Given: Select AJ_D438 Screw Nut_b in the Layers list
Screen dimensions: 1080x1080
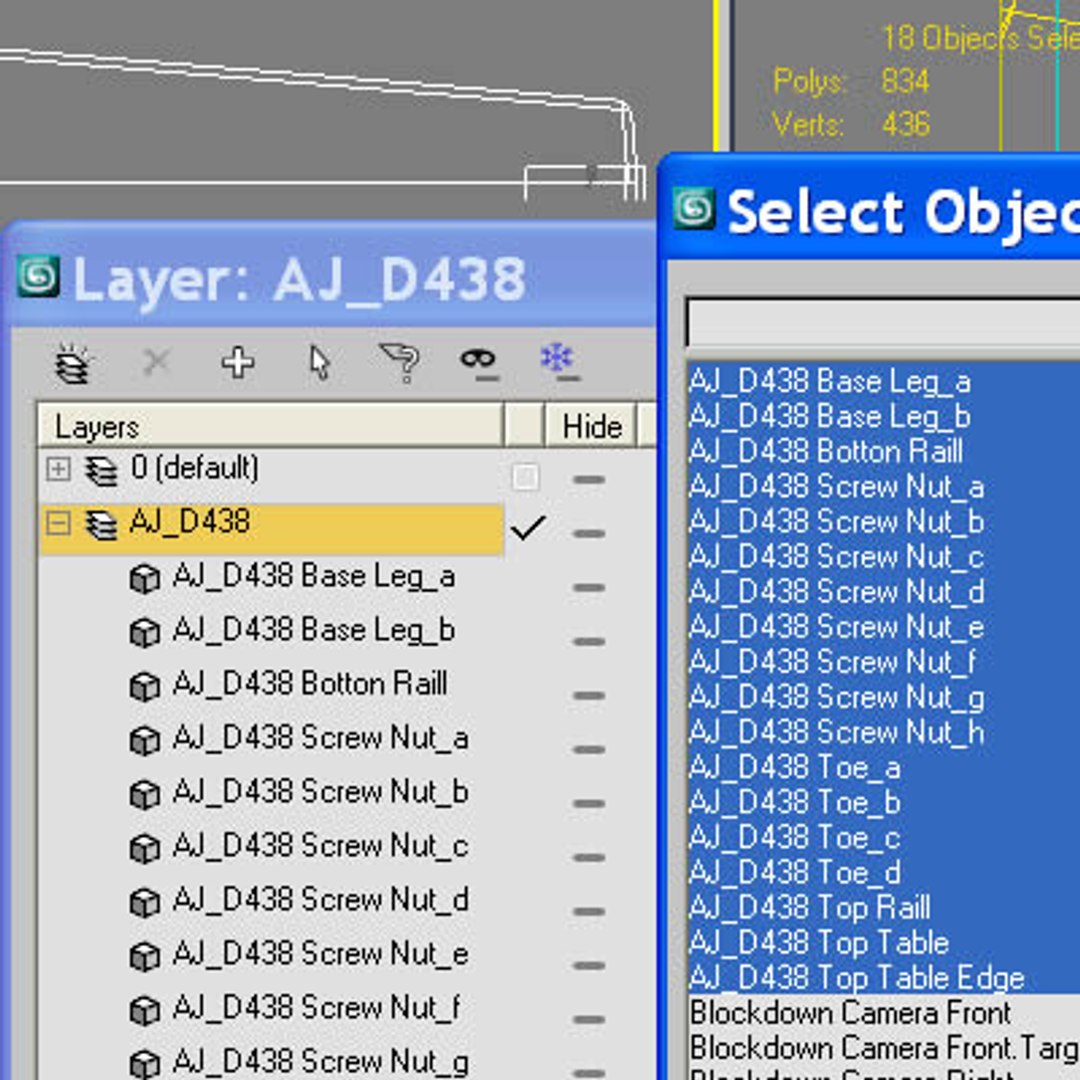Looking at the screenshot, I should (x=320, y=793).
